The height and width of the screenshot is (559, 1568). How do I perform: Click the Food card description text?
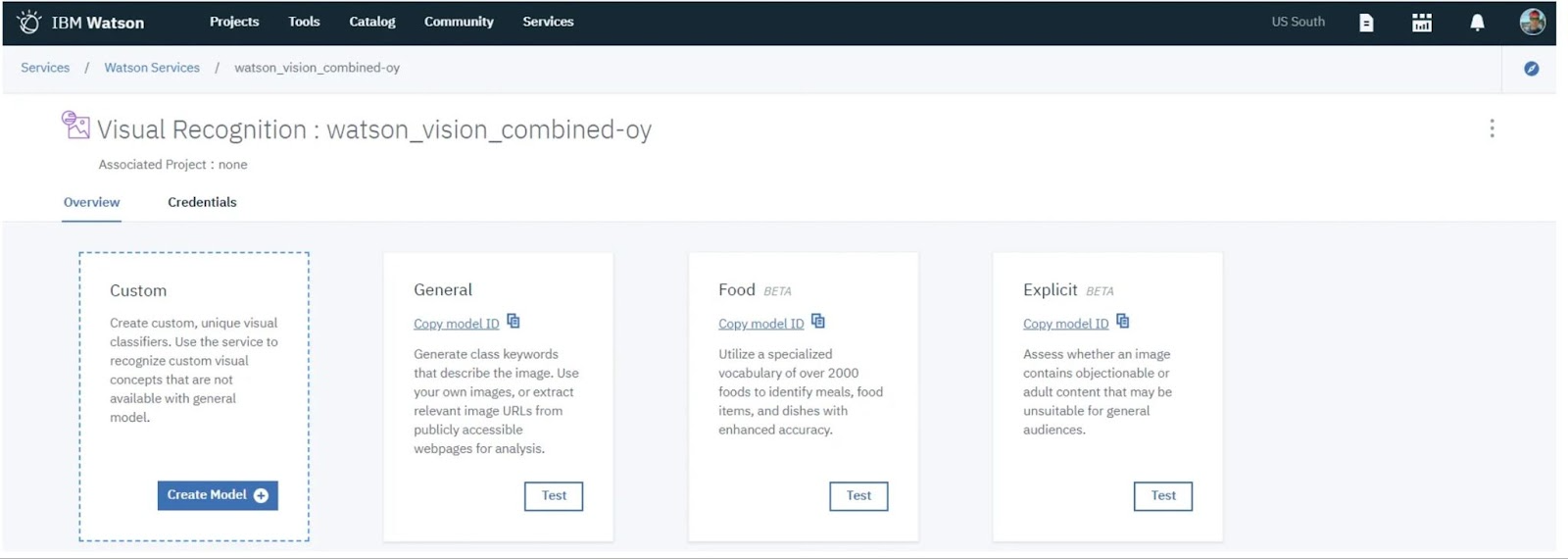[801, 391]
